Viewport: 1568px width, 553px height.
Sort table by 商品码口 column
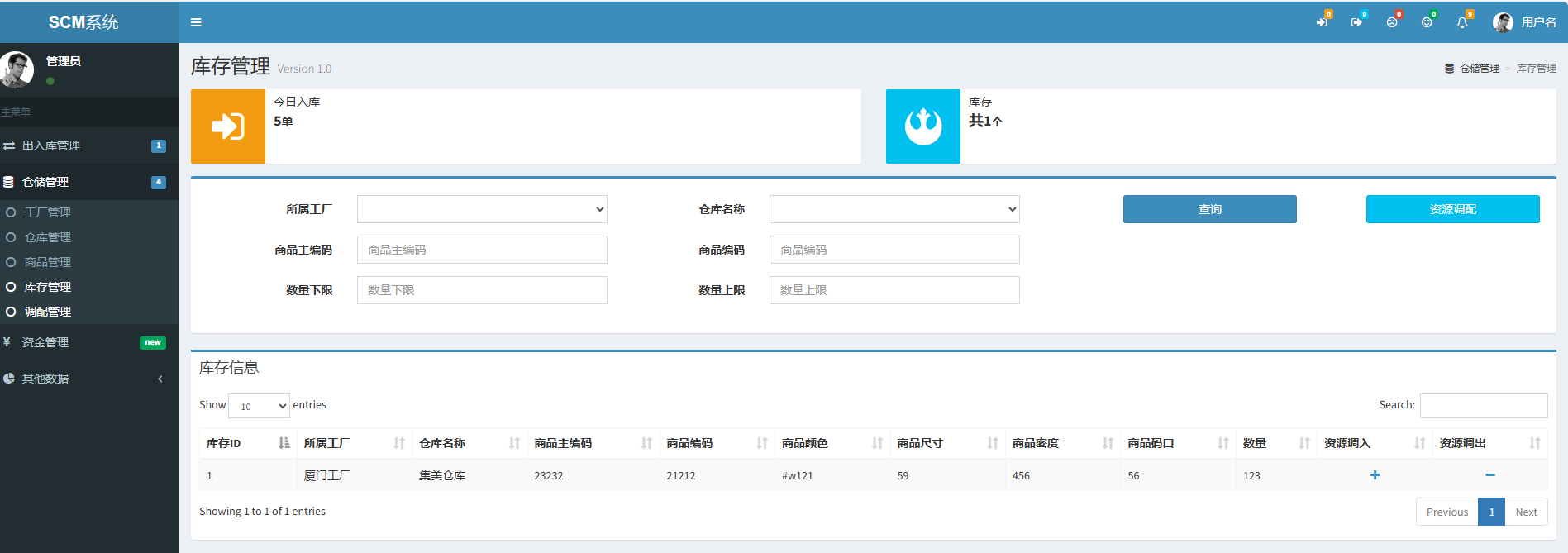pyautogui.click(x=1179, y=443)
